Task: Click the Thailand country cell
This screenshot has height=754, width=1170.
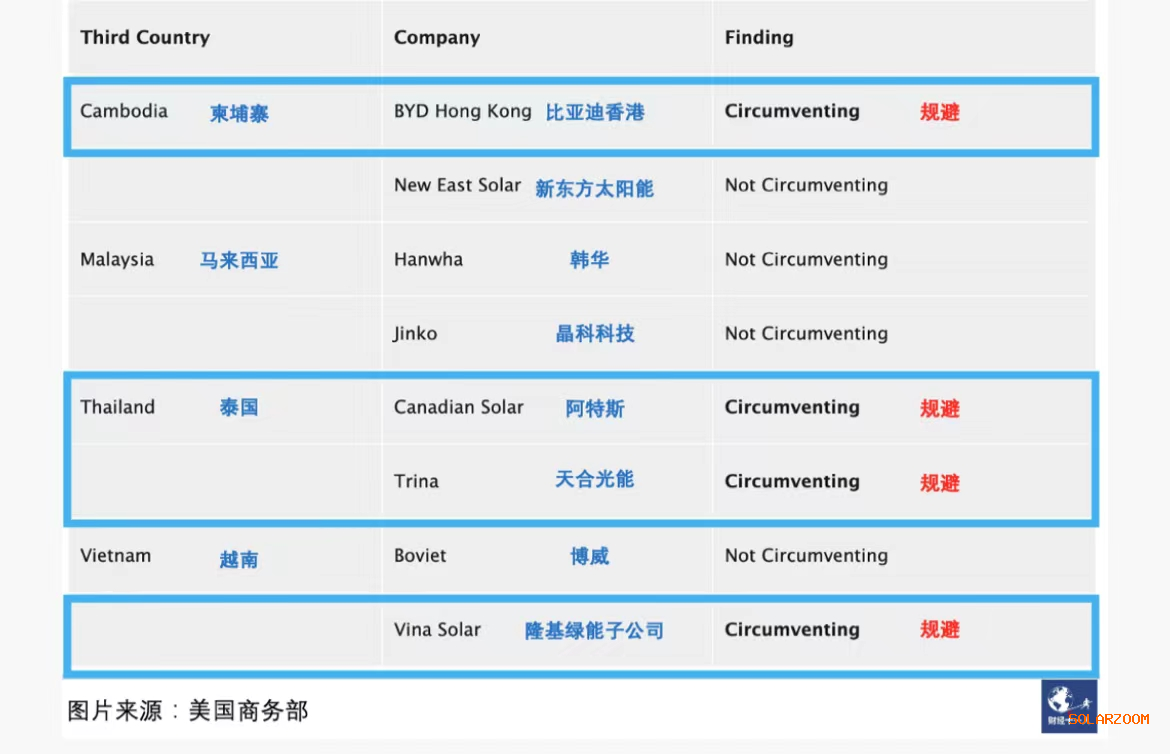Action: coord(118,407)
